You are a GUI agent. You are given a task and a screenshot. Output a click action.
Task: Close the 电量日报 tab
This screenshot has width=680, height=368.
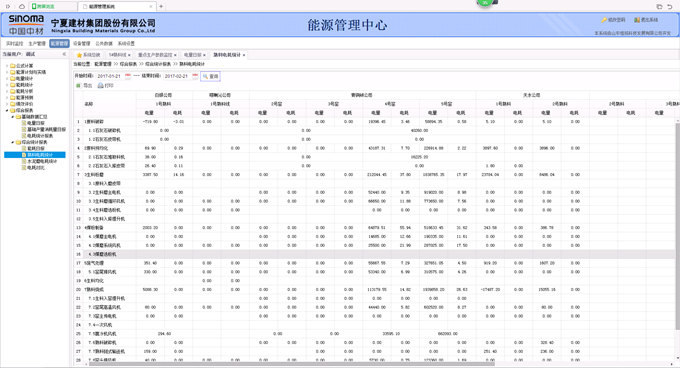point(204,55)
